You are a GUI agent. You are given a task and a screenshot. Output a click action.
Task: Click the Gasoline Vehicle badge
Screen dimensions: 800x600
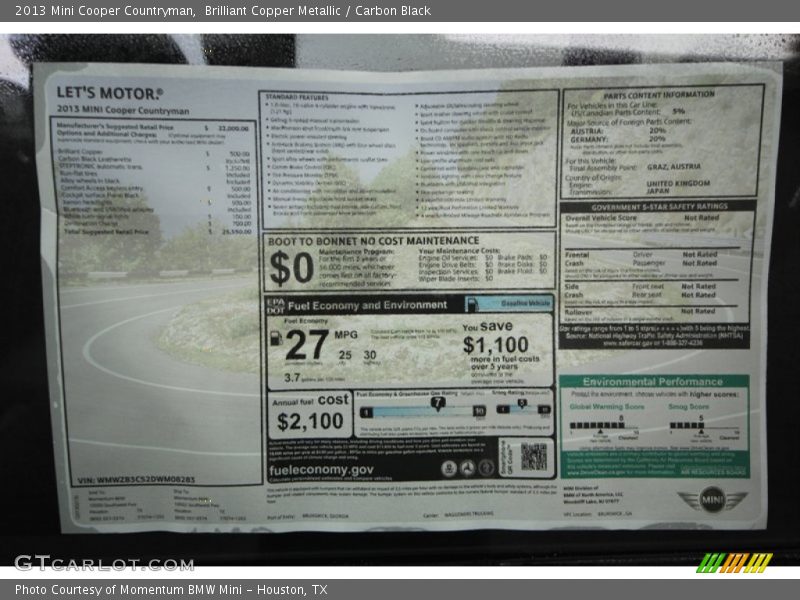tap(510, 304)
